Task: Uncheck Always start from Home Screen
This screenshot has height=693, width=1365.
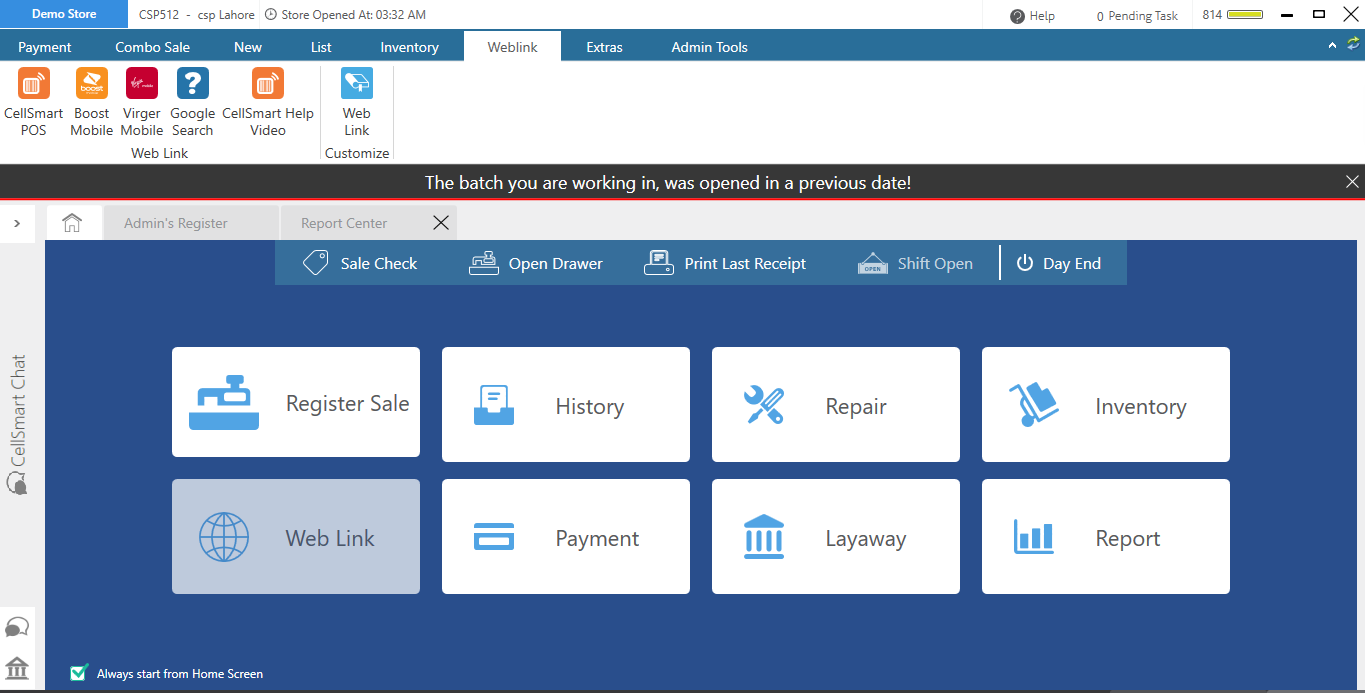Action: coord(79,673)
